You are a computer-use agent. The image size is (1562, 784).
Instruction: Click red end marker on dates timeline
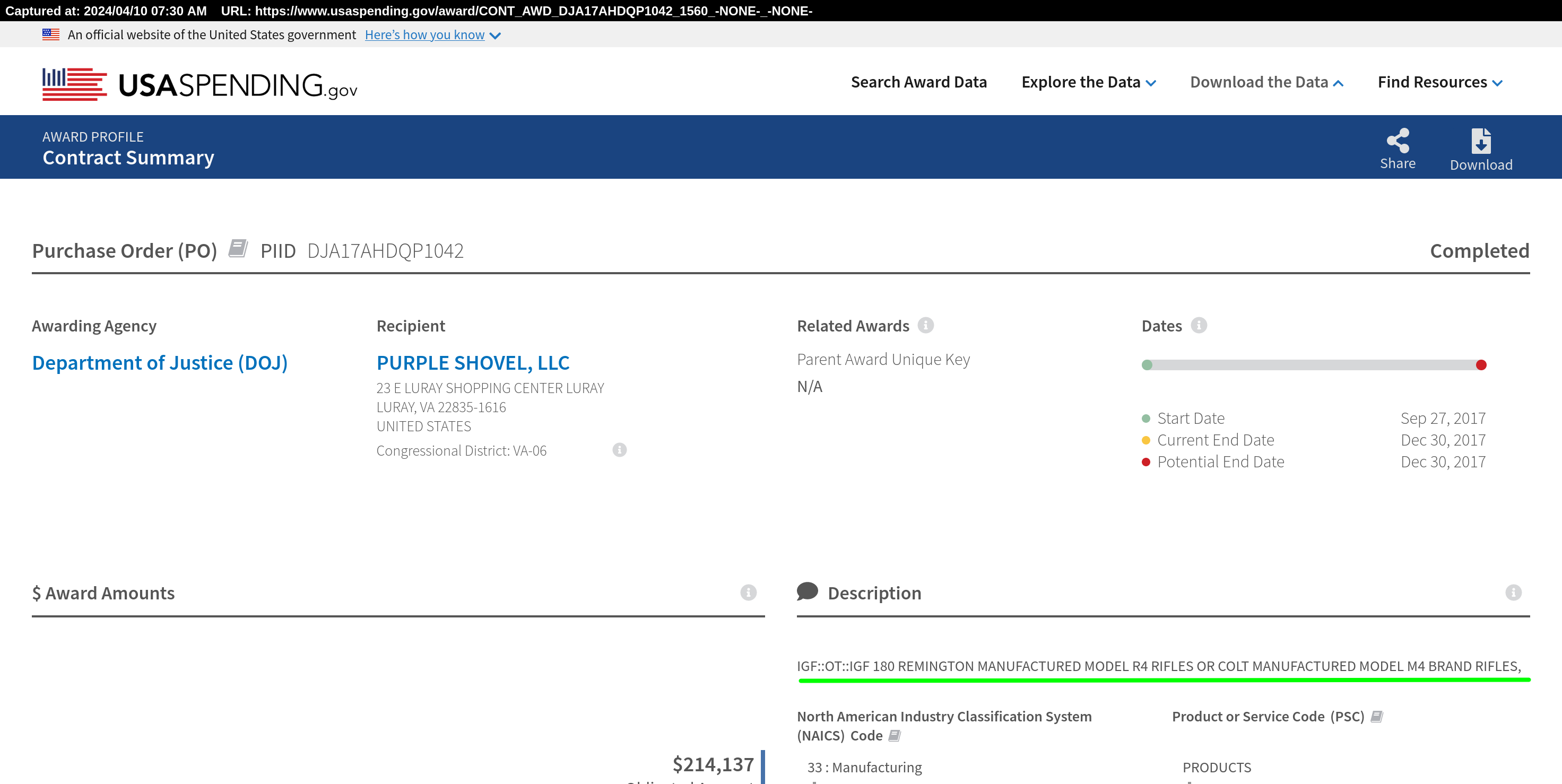tap(1481, 365)
